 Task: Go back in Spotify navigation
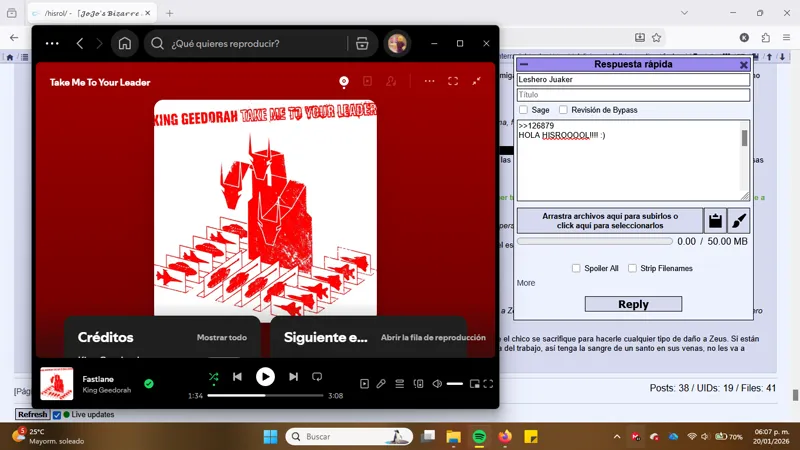pyautogui.click(x=80, y=43)
